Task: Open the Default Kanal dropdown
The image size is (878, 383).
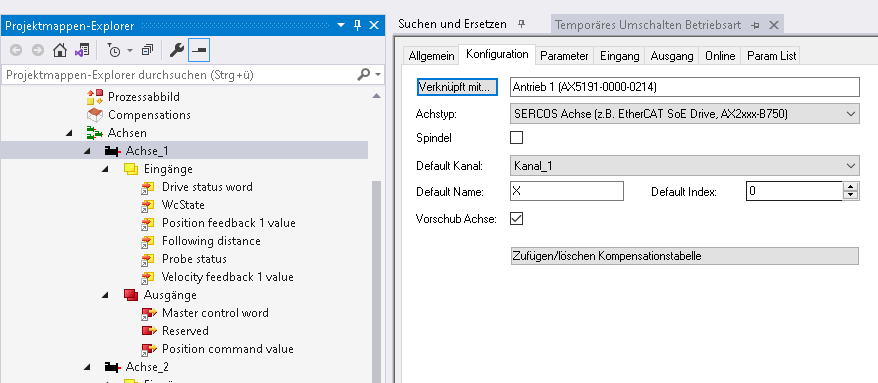Action: [x=851, y=166]
